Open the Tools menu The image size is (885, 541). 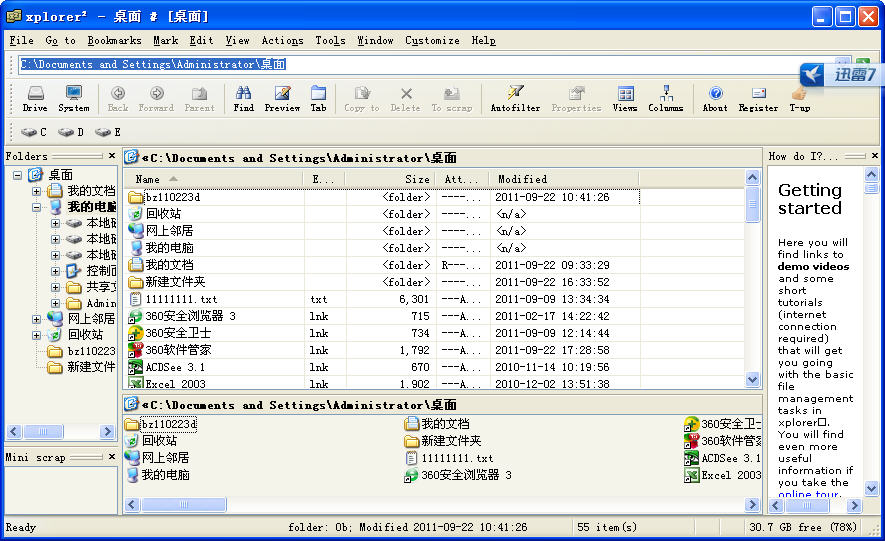330,41
